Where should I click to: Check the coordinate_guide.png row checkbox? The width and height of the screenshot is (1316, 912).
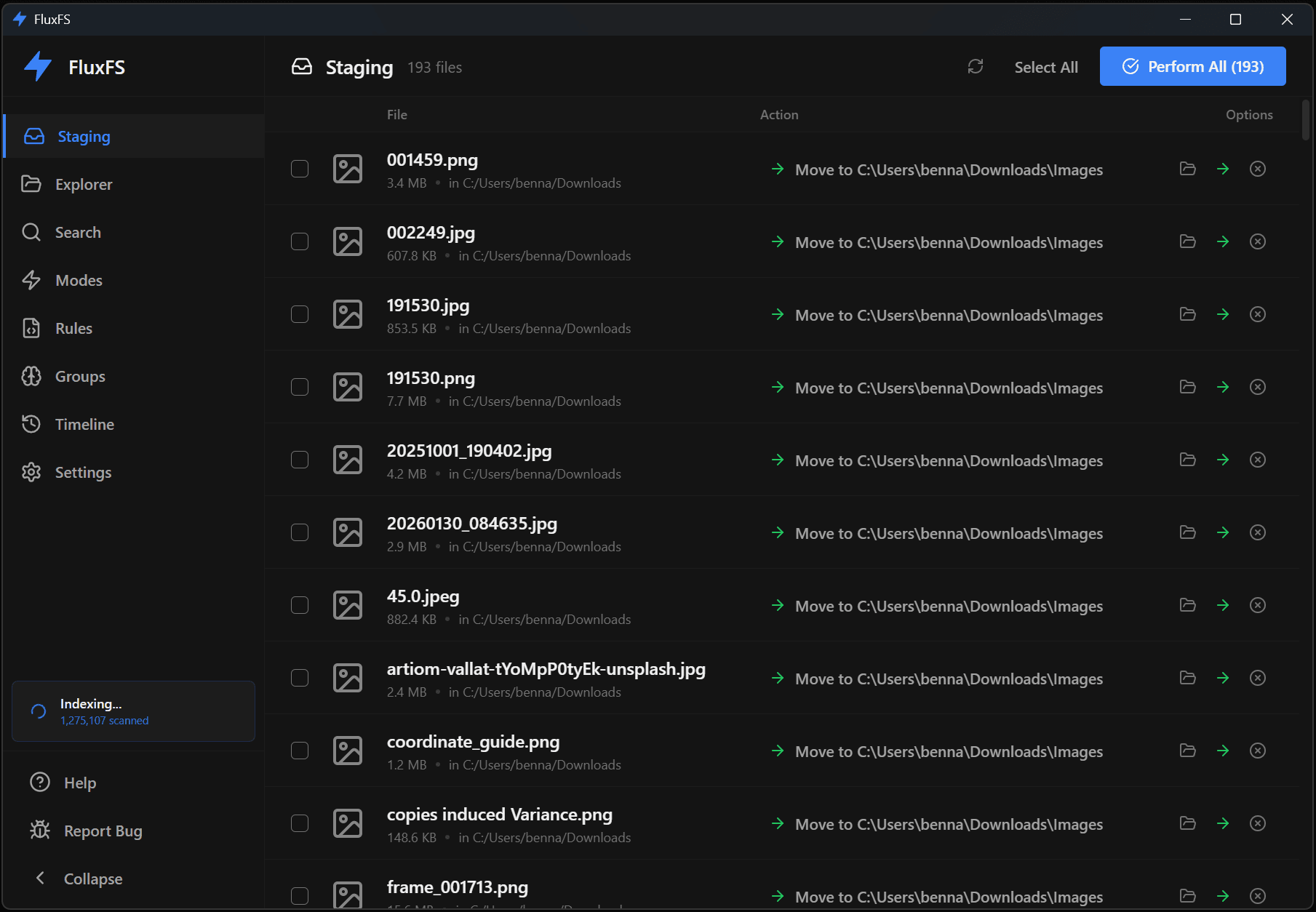click(300, 751)
